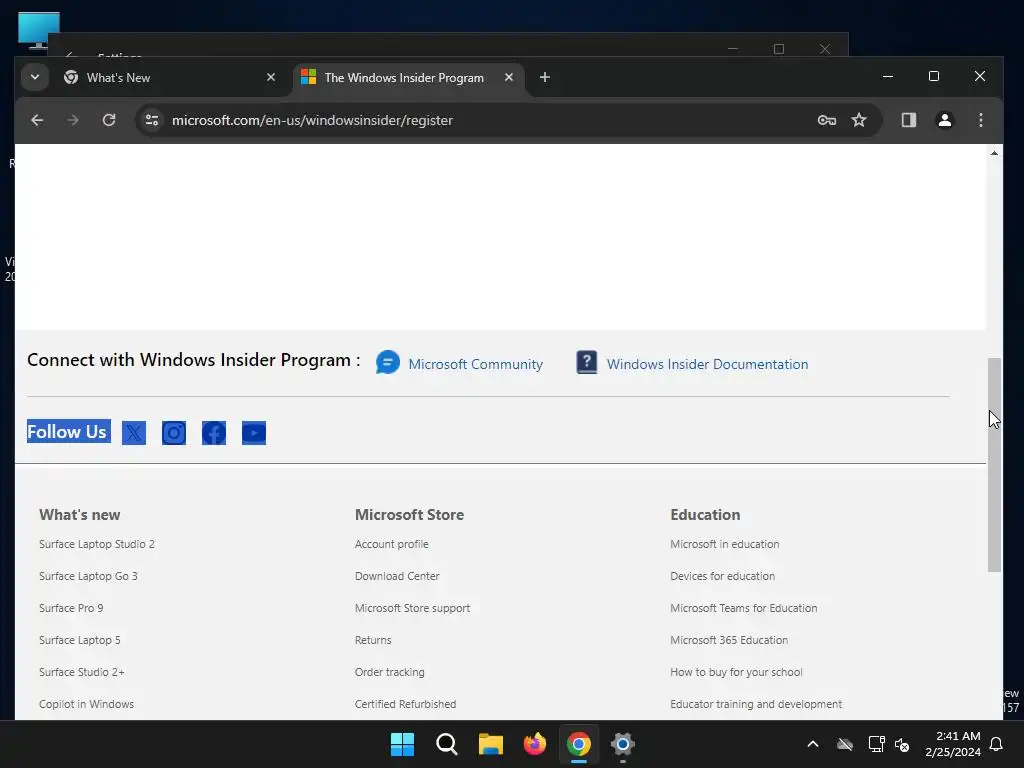Image resolution: width=1024 pixels, height=768 pixels.
Task: Open Educator training and development link
Action: click(756, 704)
